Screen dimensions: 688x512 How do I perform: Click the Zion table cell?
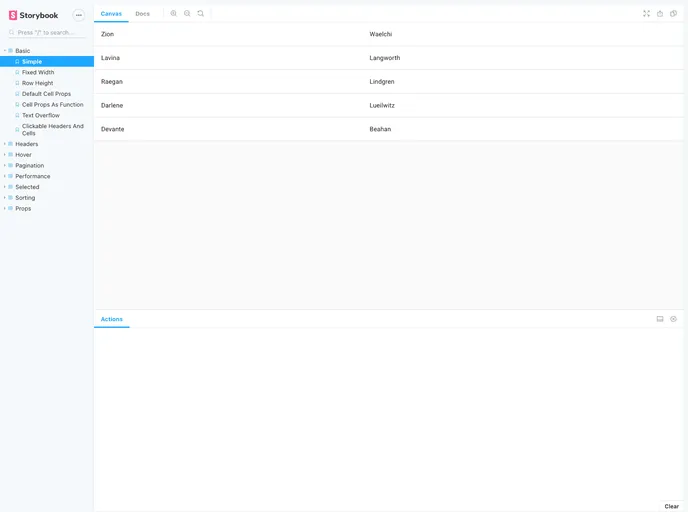click(x=229, y=34)
